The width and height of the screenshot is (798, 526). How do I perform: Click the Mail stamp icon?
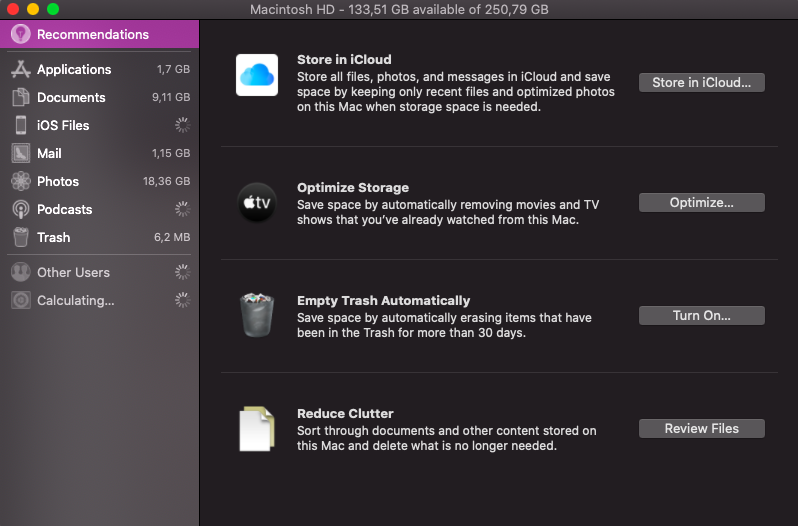coord(20,153)
